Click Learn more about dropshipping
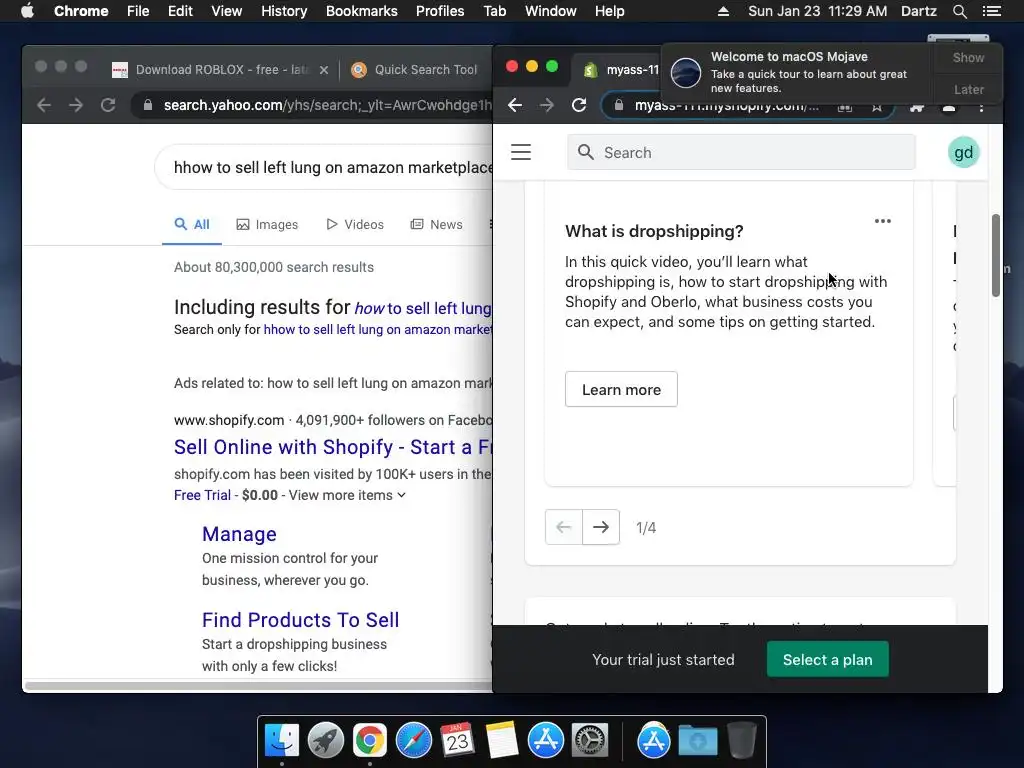 pyautogui.click(x=621, y=390)
